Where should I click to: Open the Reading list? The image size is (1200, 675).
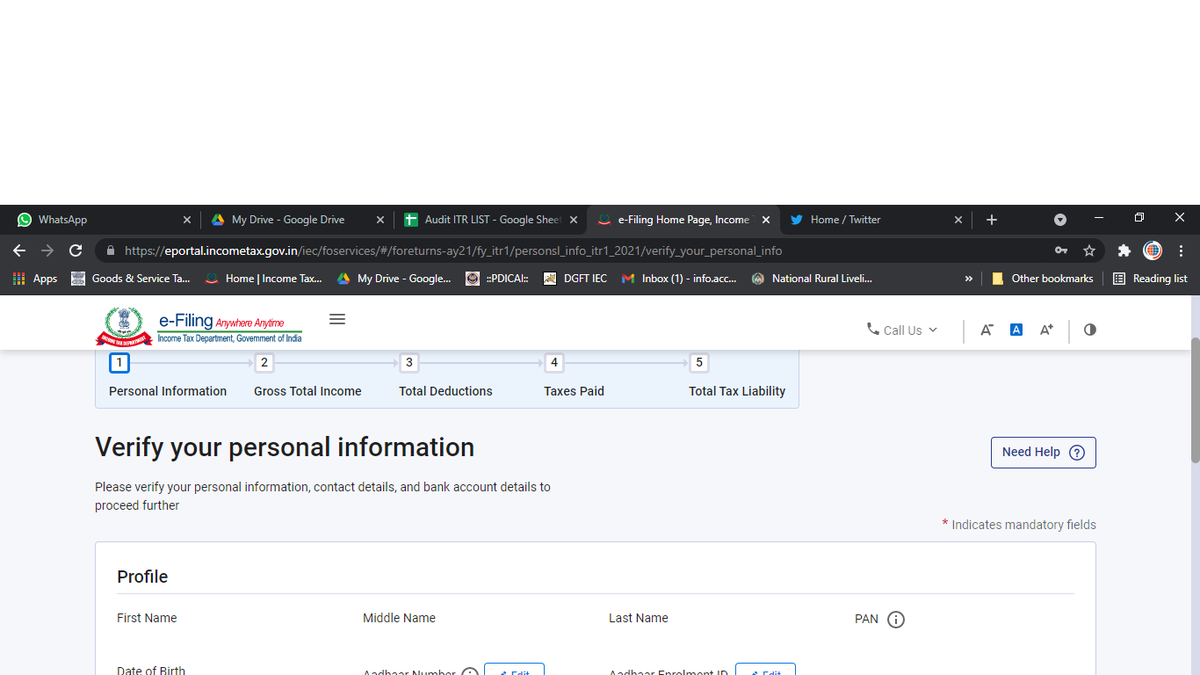1150,279
